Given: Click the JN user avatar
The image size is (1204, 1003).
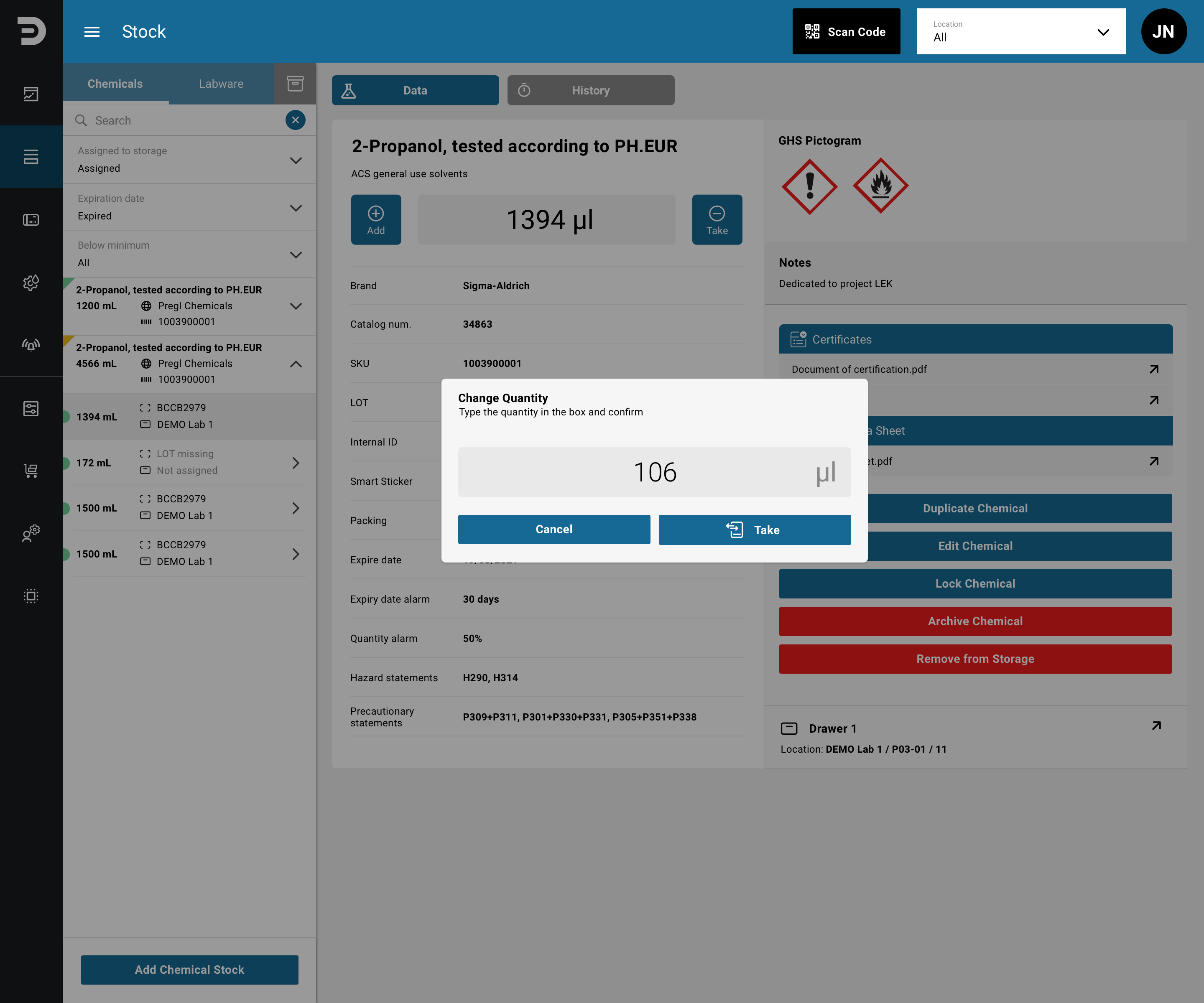Looking at the screenshot, I should tap(1164, 31).
